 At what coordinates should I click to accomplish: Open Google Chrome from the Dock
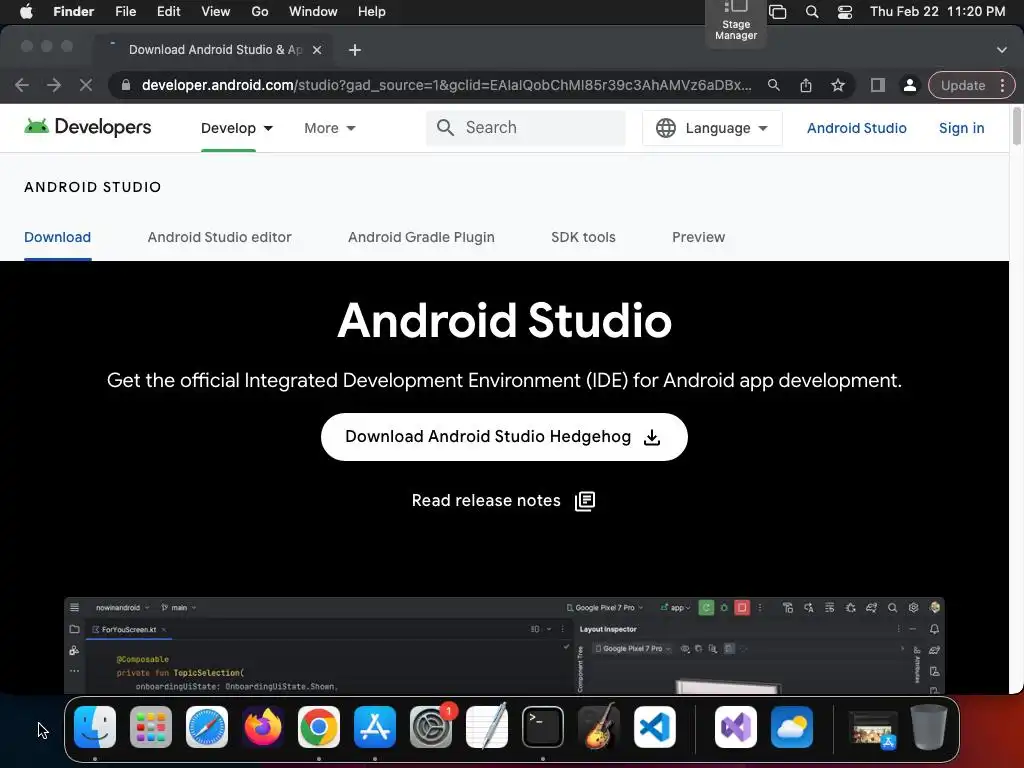(319, 727)
